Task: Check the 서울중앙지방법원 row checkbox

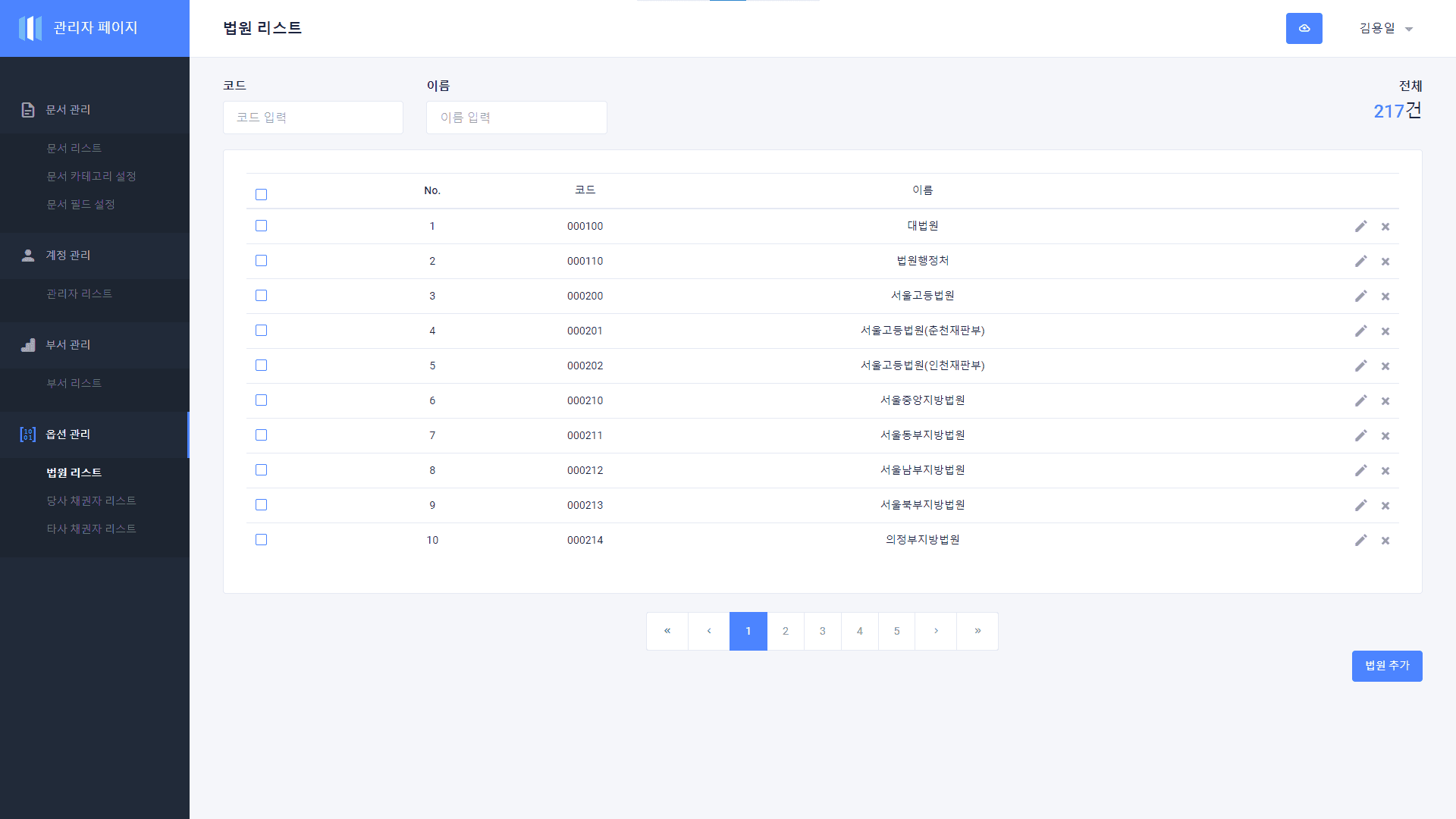Action: [261, 400]
